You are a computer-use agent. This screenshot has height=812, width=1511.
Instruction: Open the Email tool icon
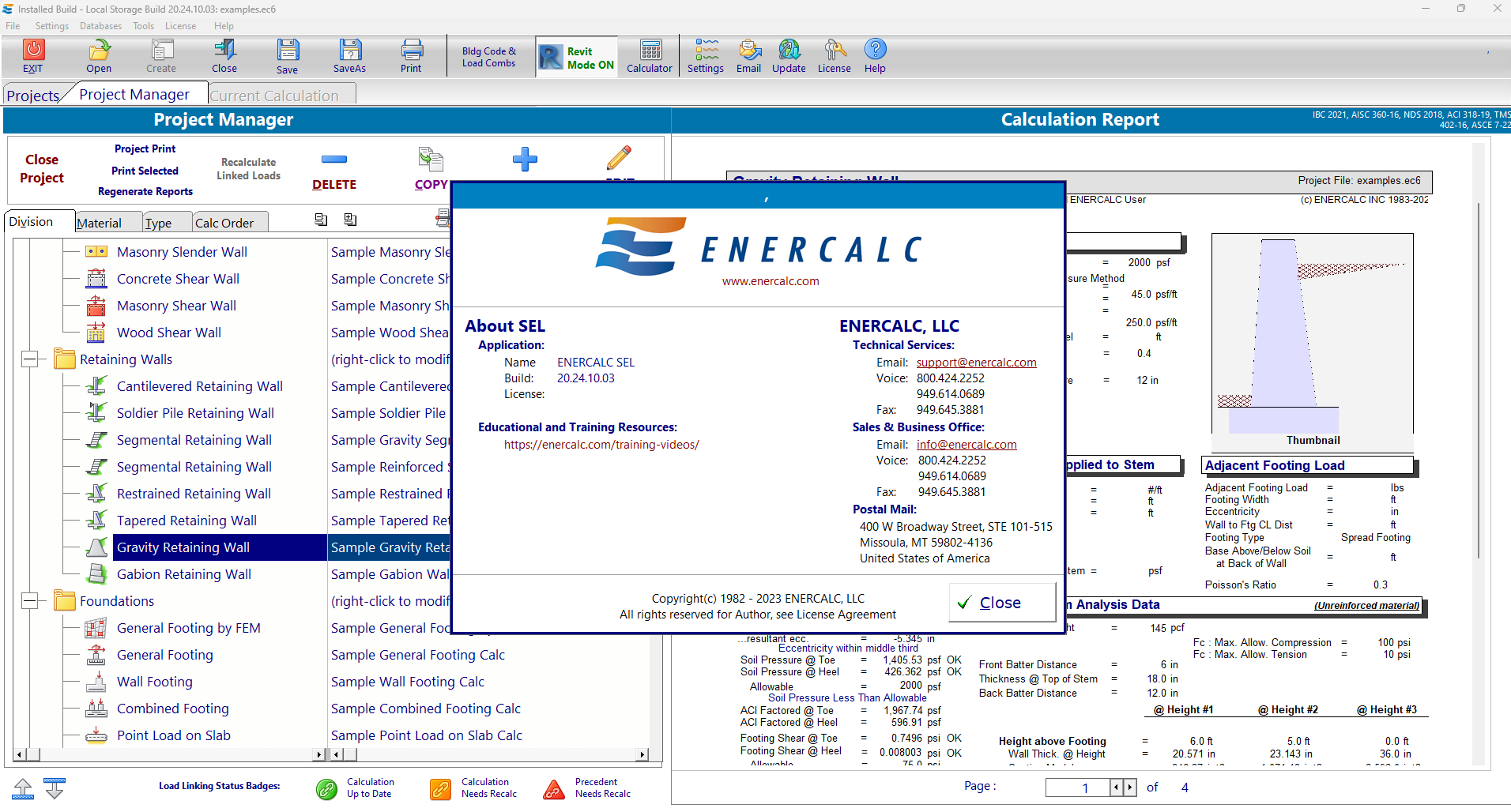point(748,51)
